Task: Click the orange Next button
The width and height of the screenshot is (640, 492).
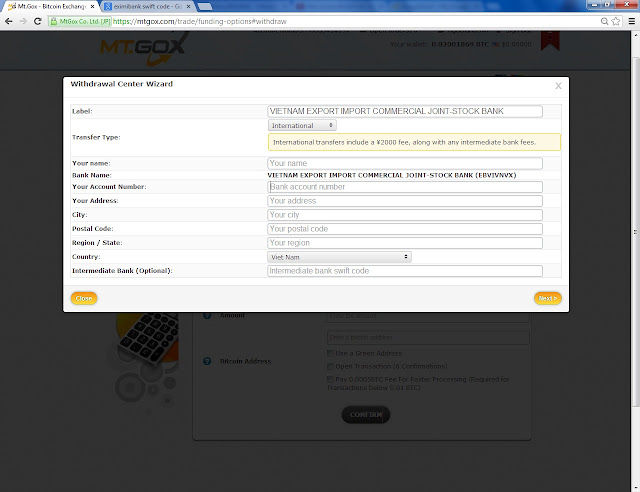Action: (x=548, y=298)
